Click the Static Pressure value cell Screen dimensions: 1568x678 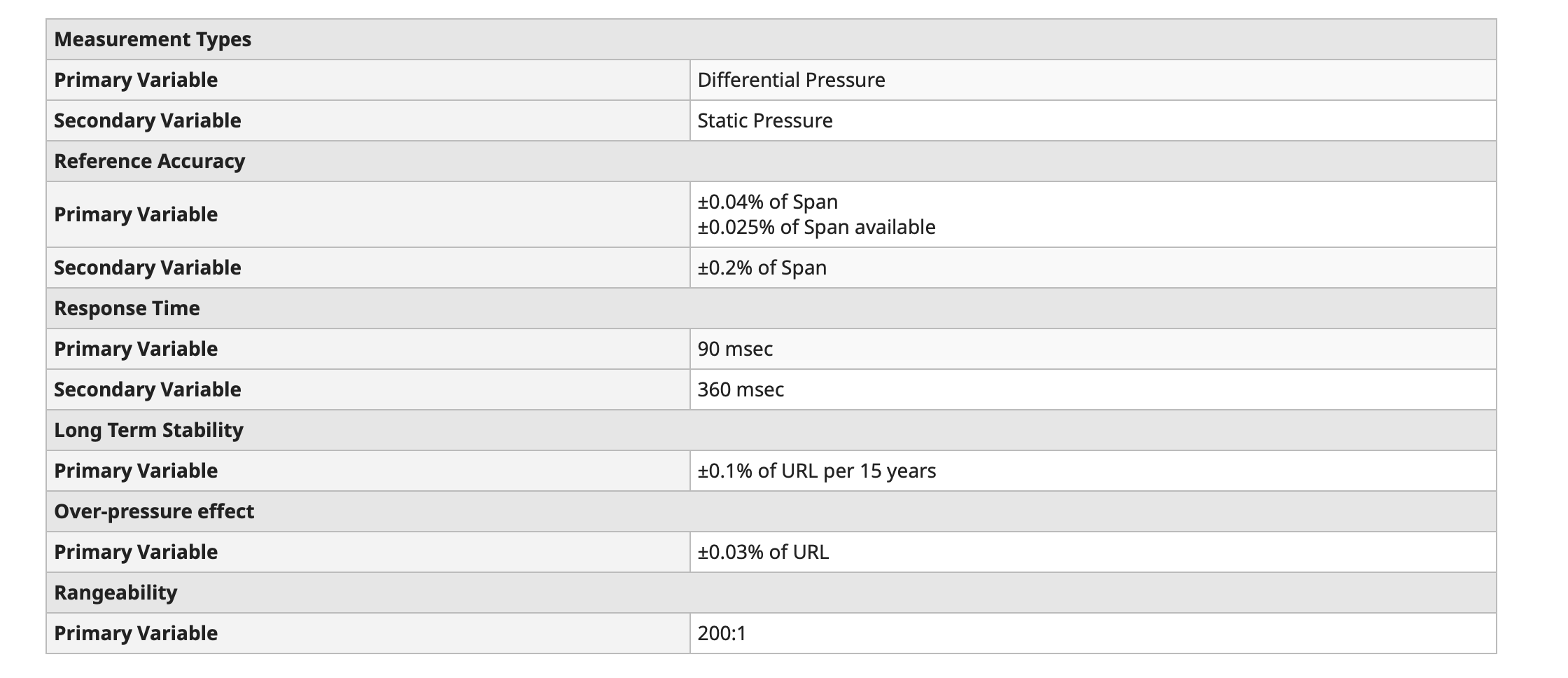[x=1093, y=120]
